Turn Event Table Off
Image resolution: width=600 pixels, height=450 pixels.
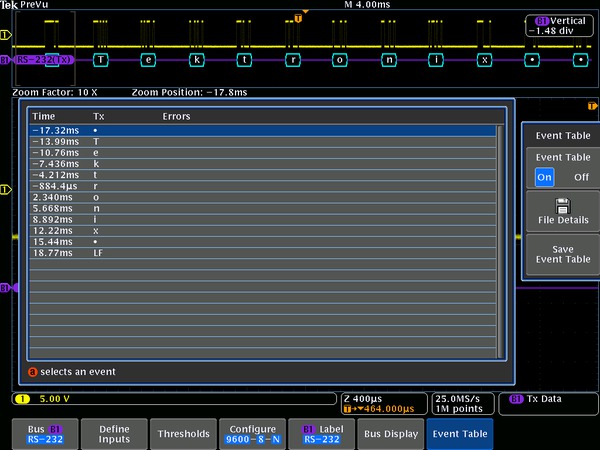(x=581, y=177)
